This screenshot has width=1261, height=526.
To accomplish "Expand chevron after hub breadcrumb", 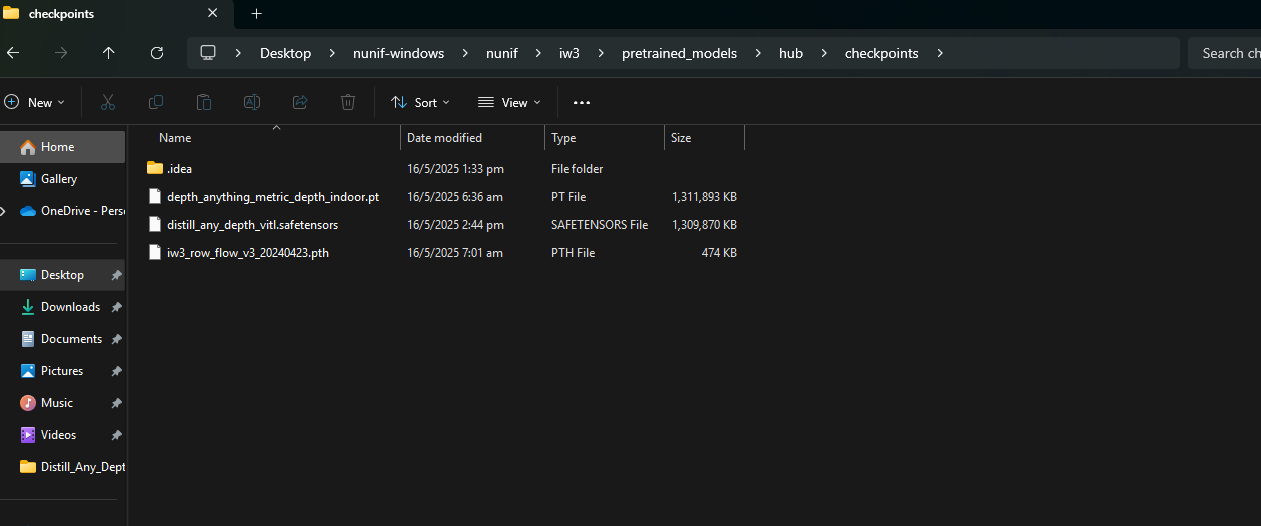I will (824, 53).
